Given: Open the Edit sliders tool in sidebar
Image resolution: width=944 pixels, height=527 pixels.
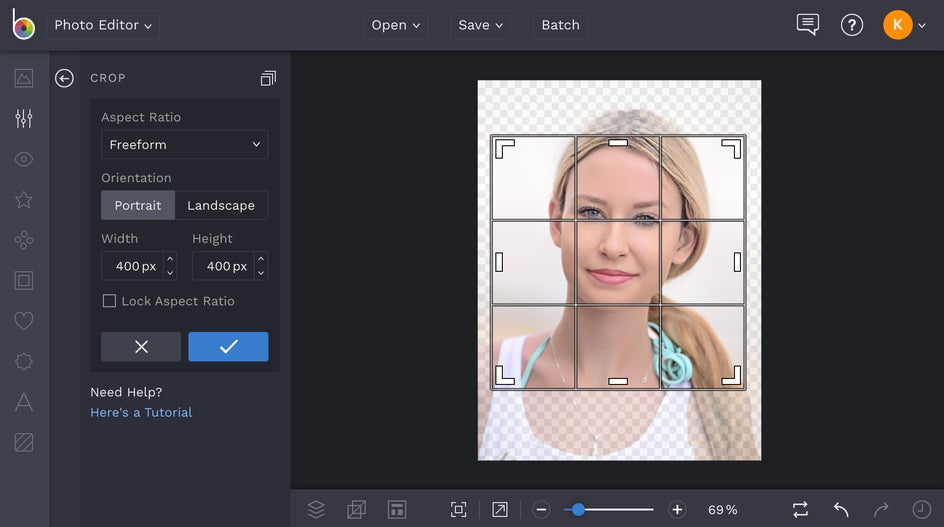Looking at the screenshot, I should 24,119.
